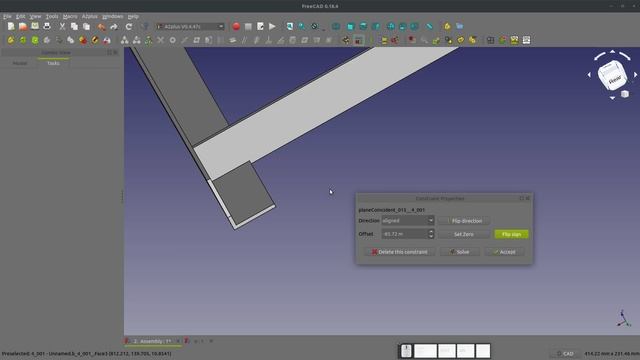Click the Open file folder icon
The image size is (640, 360).
23,27
